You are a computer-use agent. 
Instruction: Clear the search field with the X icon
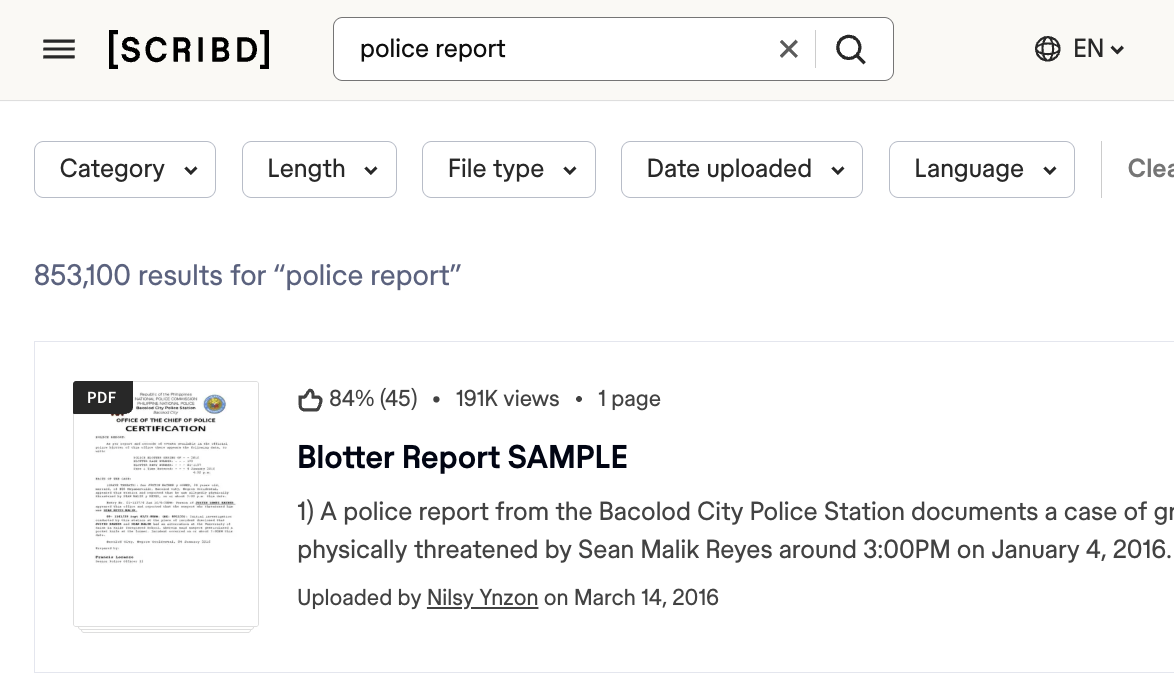(788, 48)
